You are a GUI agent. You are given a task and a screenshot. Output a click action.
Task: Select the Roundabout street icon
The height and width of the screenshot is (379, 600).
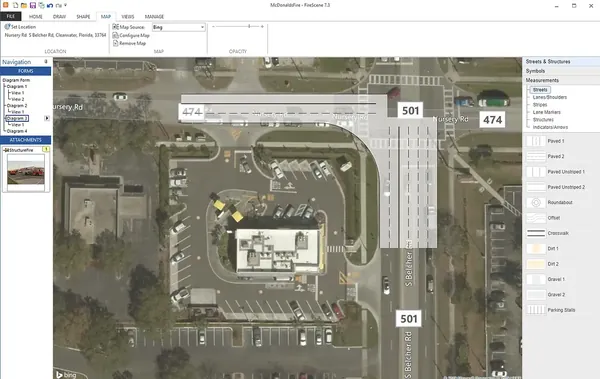point(536,203)
